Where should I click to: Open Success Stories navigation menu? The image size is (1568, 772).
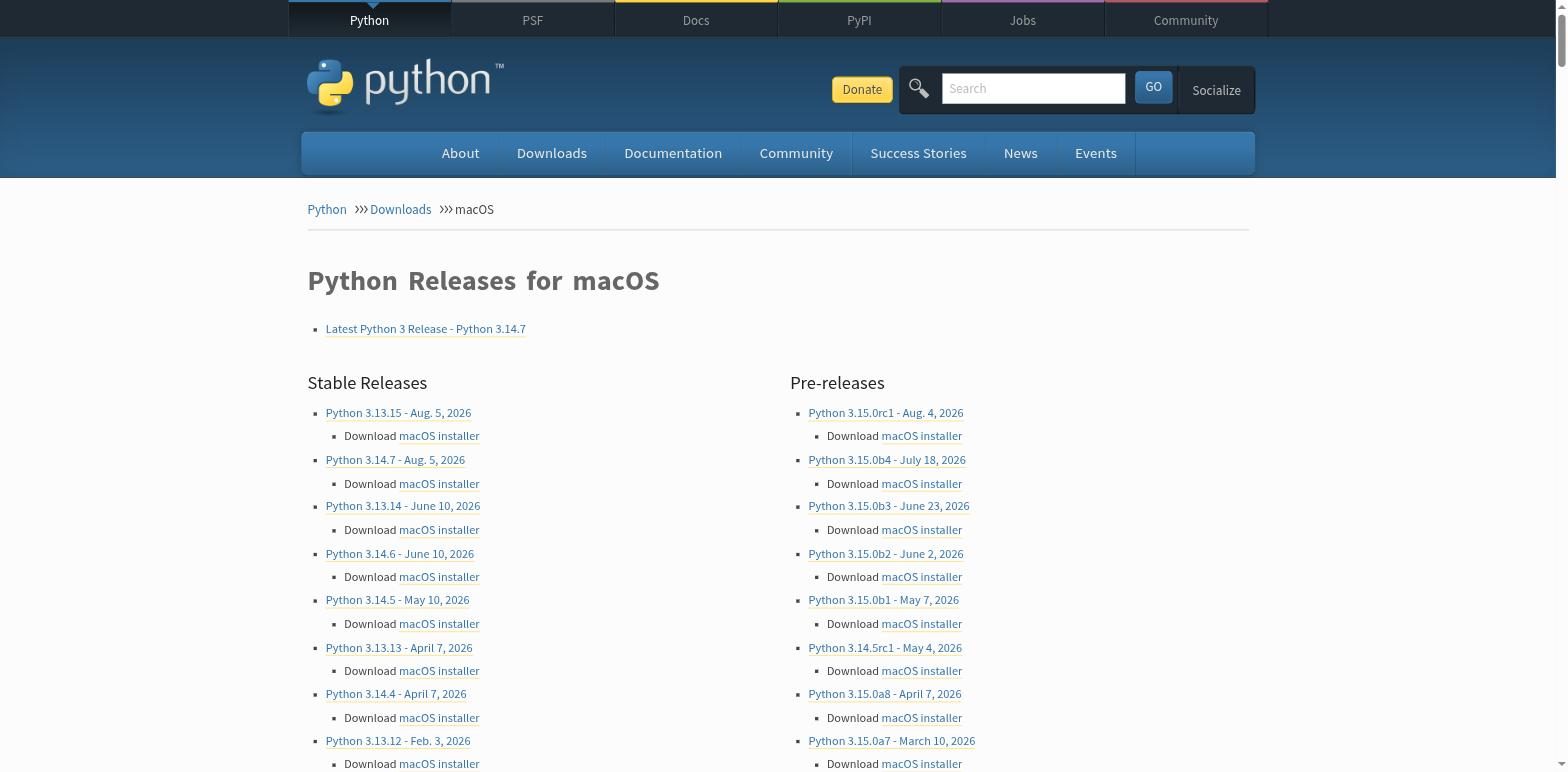click(918, 153)
